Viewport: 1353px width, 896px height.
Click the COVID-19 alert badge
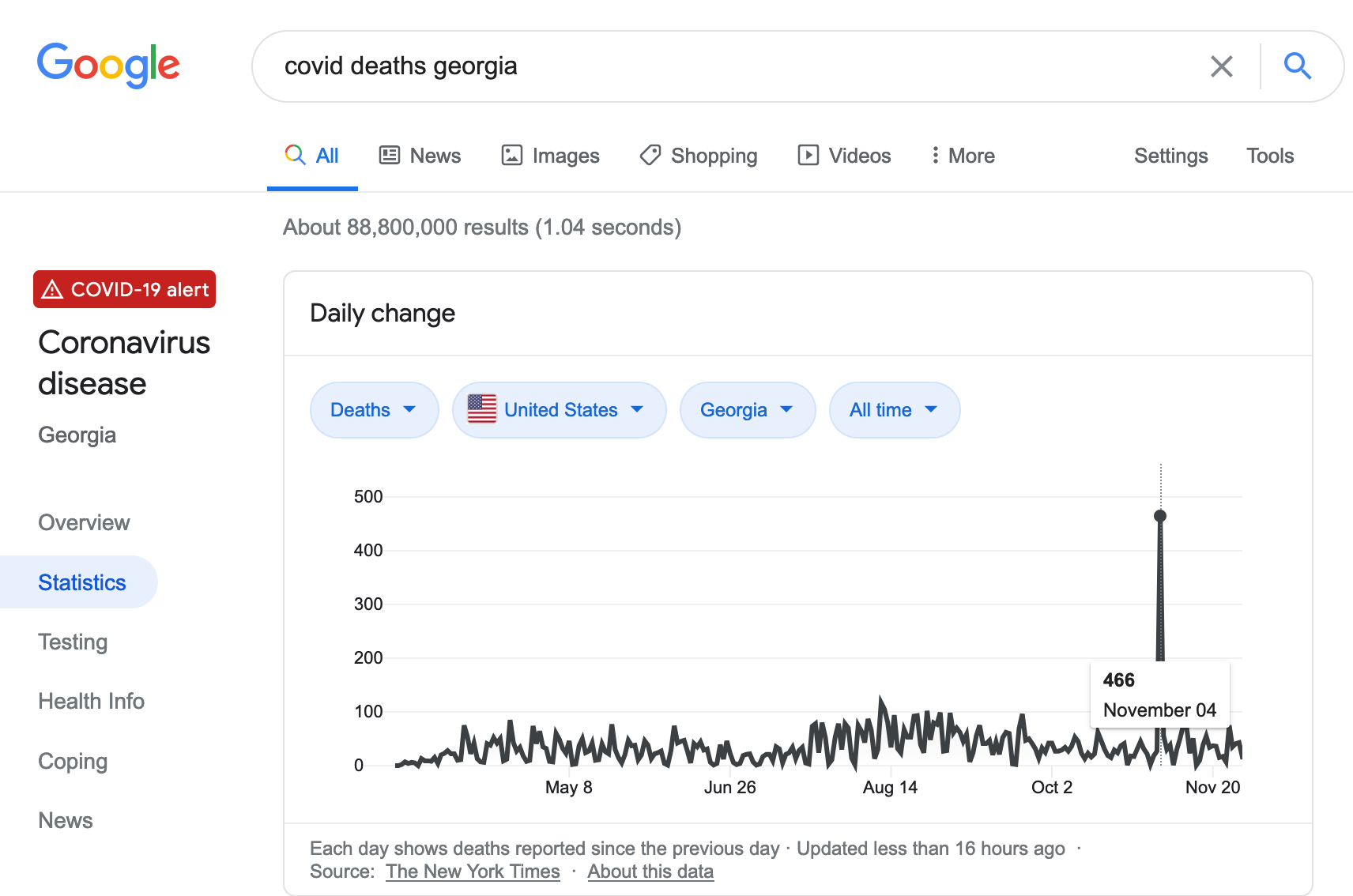click(124, 289)
